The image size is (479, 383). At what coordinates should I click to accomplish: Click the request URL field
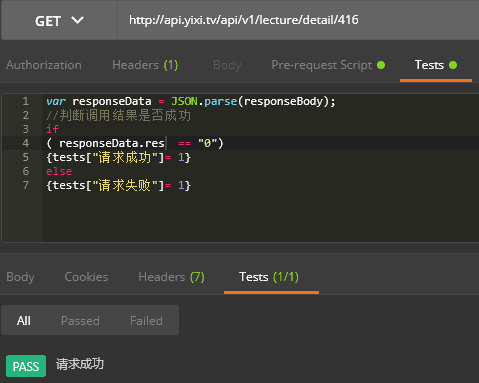[x=298, y=20]
